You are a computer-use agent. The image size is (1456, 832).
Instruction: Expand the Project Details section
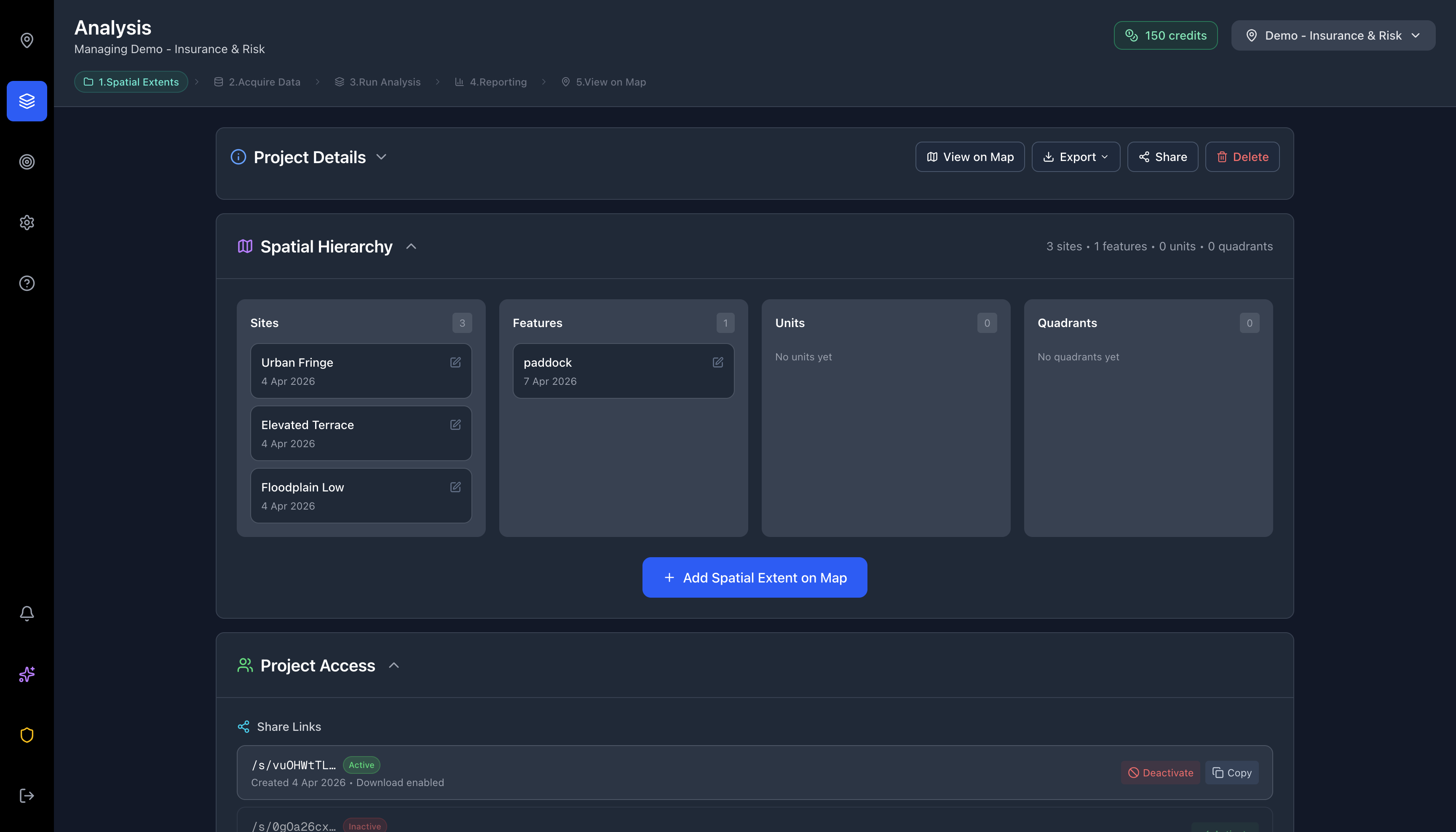[x=382, y=156]
